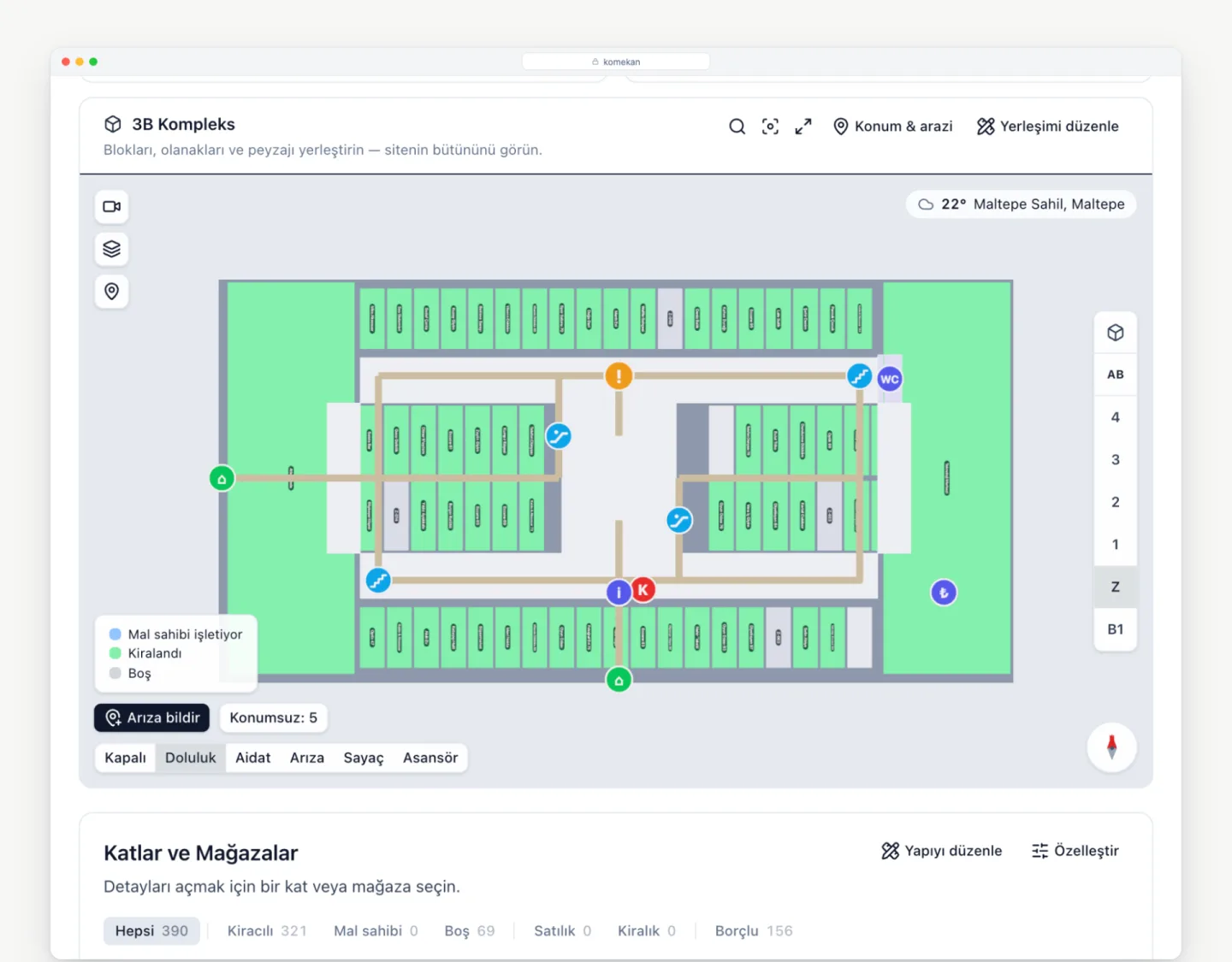
Task: Click the orange warning alert marker
Action: (619, 375)
